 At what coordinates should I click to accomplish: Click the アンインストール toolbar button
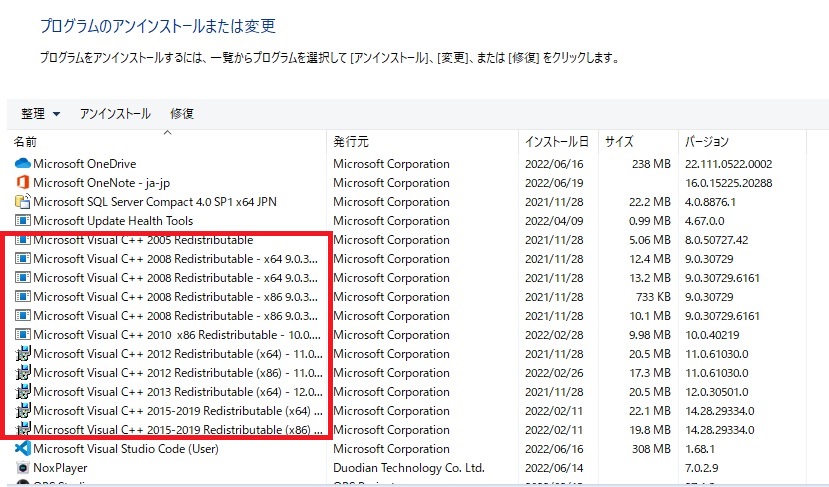point(115,113)
